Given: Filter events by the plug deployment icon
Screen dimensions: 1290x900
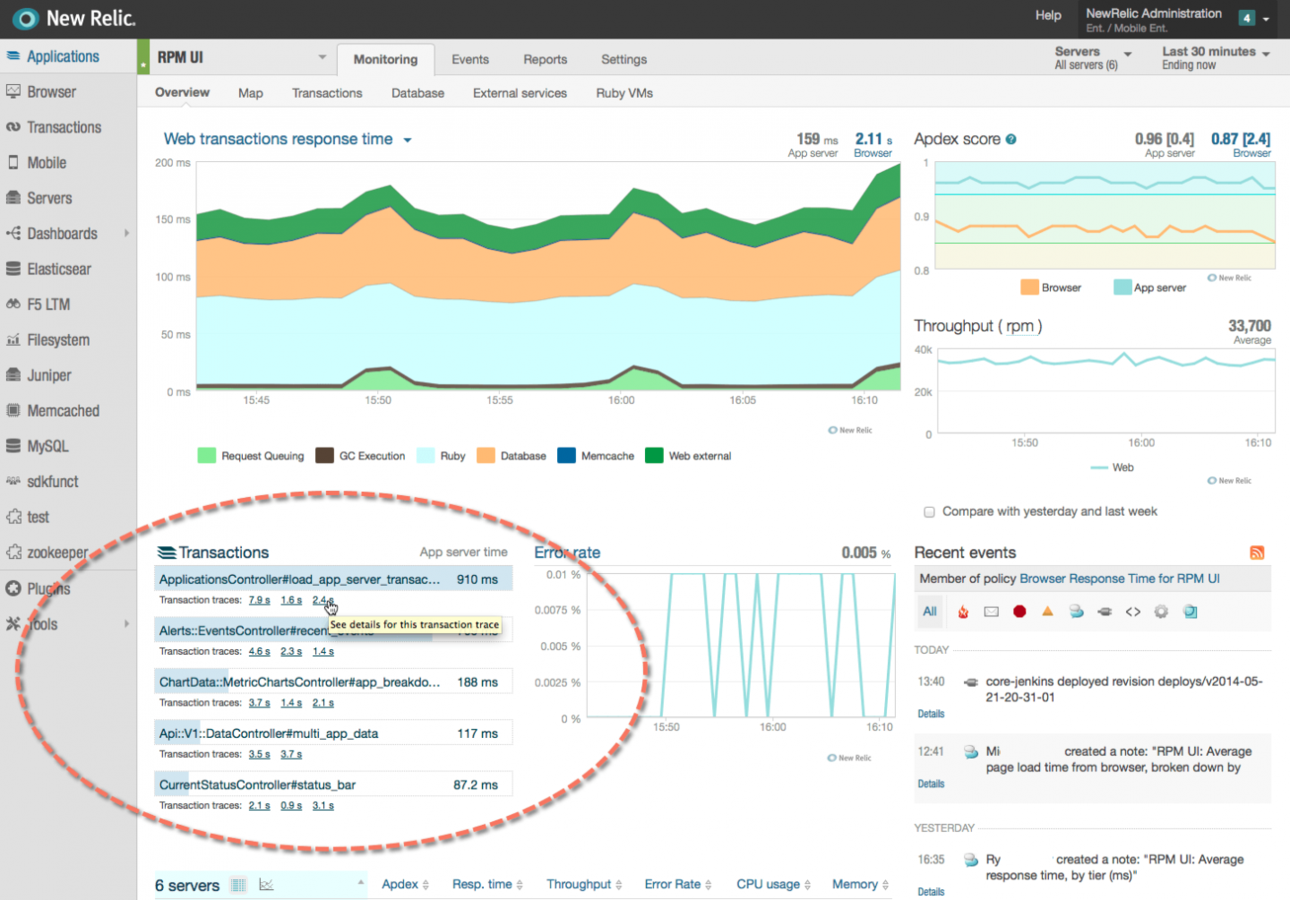Looking at the screenshot, I should coord(1105,612).
